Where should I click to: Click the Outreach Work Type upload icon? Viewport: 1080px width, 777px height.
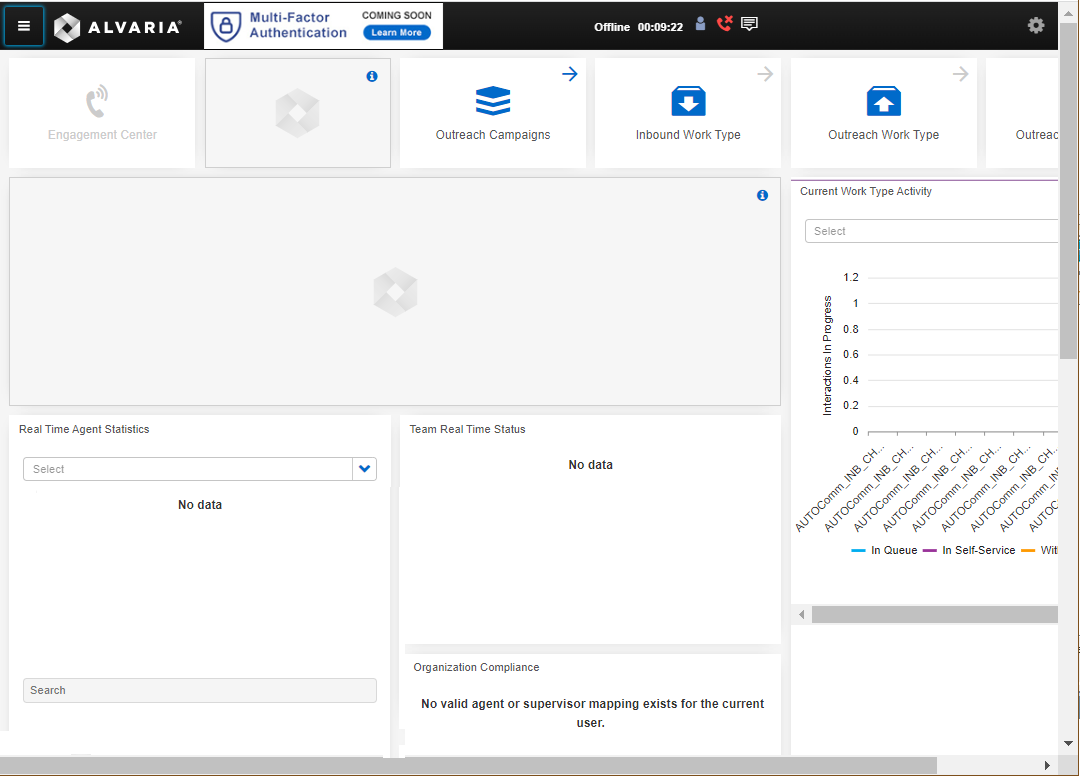pos(883,100)
